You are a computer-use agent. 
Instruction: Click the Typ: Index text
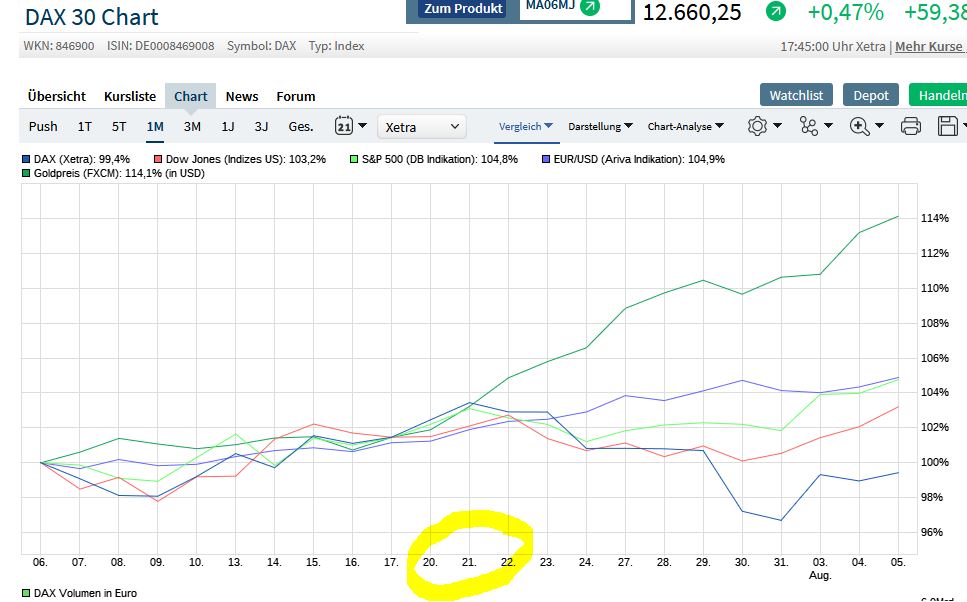pyautogui.click(x=336, y=46)
